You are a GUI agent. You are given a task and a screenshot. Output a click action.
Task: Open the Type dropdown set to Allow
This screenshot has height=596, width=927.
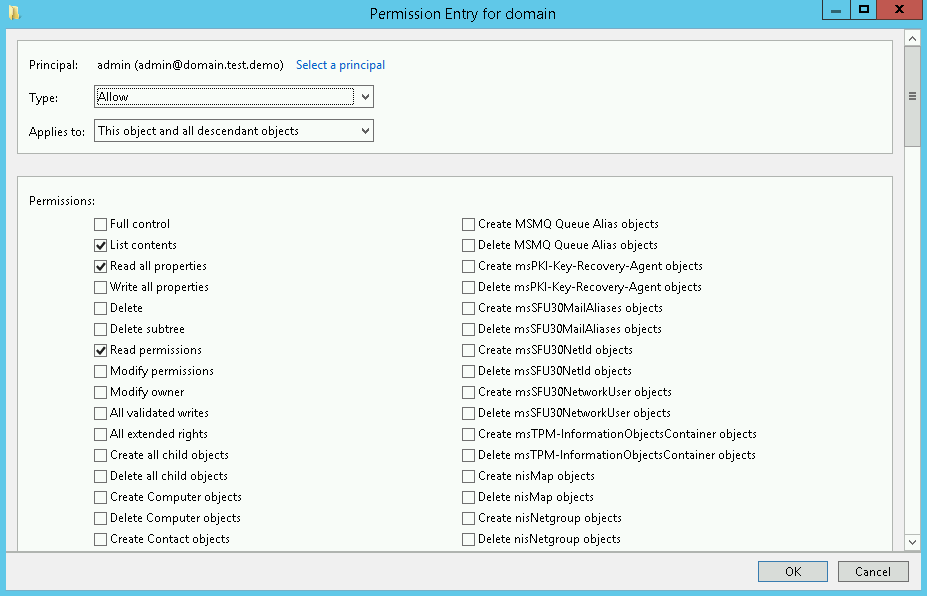[234, 96]
